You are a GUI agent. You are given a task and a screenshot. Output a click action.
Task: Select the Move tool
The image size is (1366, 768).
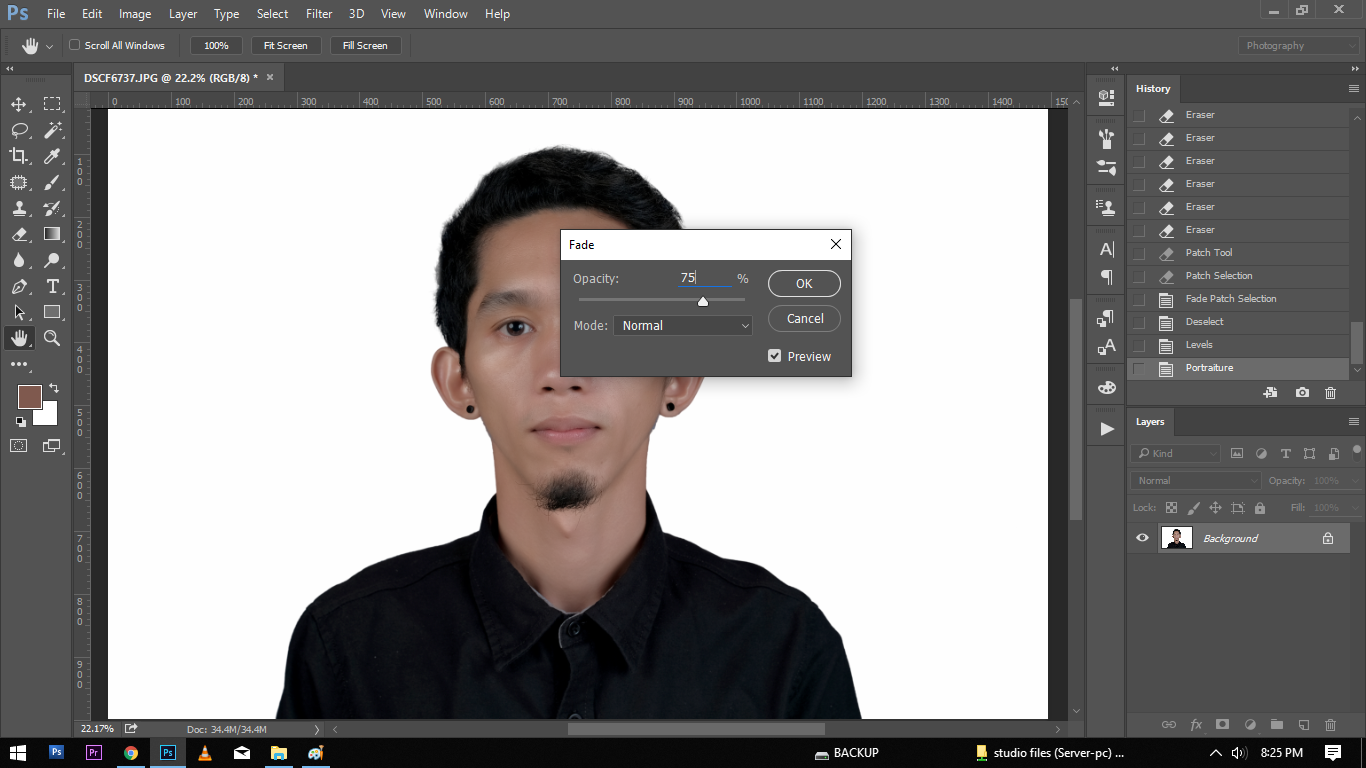click(x=19, y=104)
